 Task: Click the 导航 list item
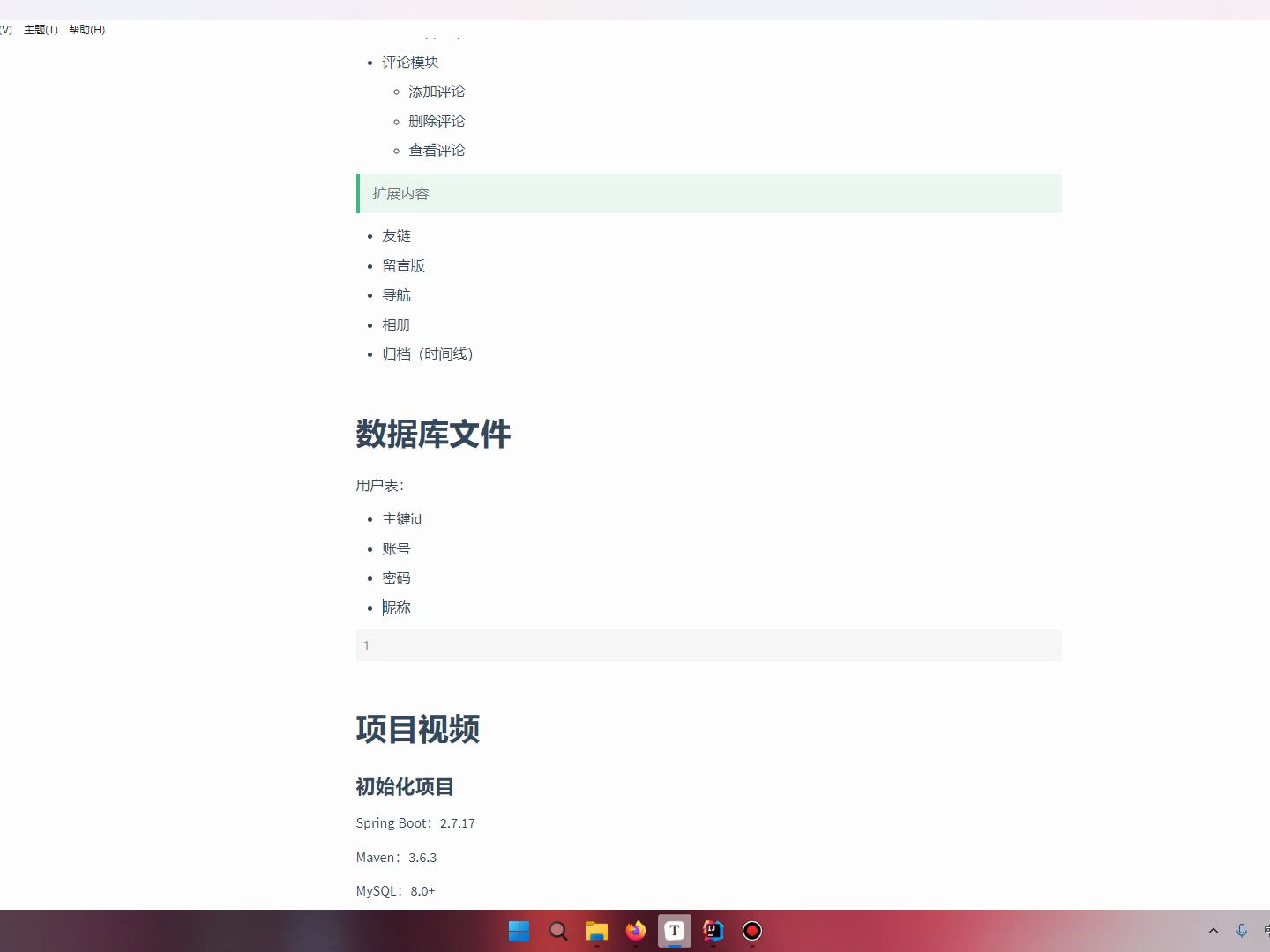pyautogui.click(x=397, y=295)
